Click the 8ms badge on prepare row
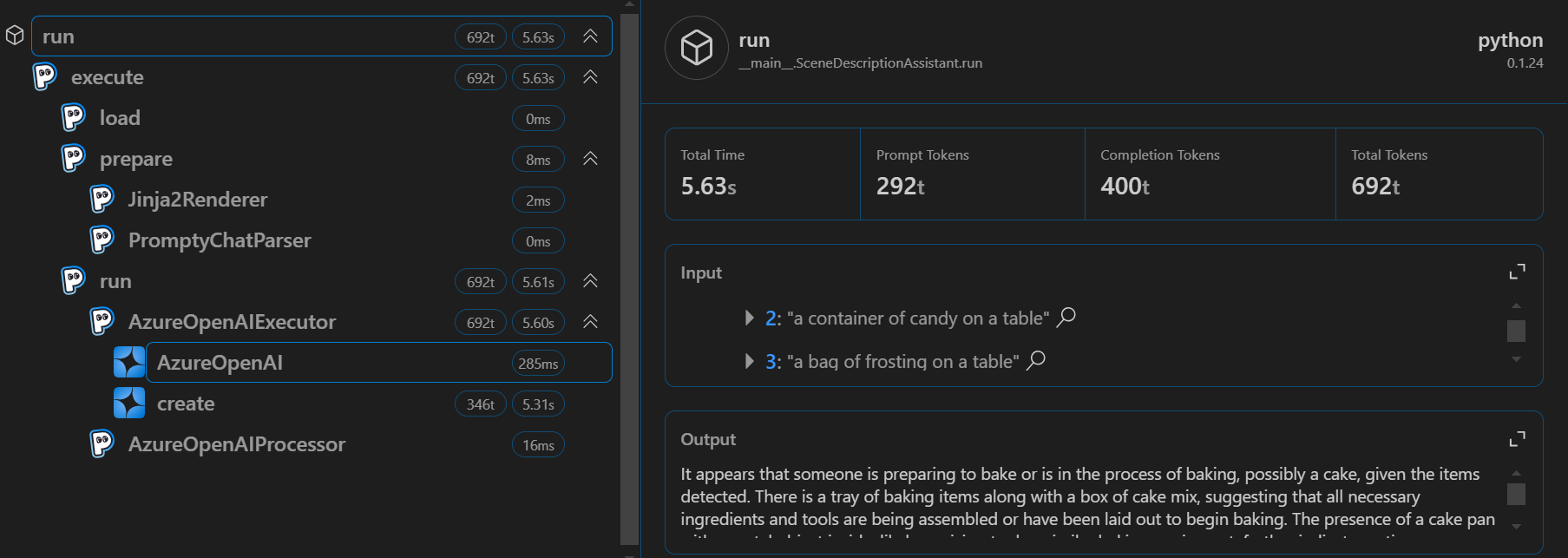This screenshot has width=1568, height=558. [538, 159]
